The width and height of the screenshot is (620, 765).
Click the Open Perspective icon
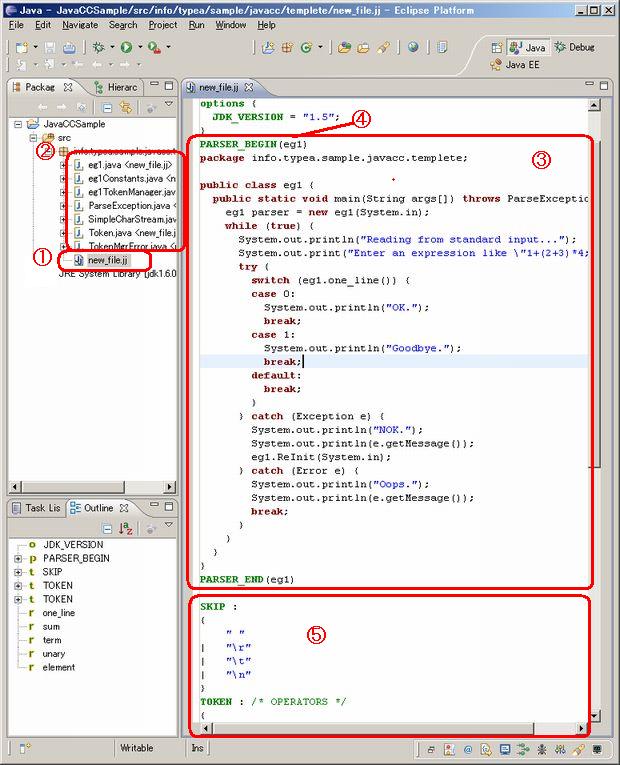(x=497, y=47)
